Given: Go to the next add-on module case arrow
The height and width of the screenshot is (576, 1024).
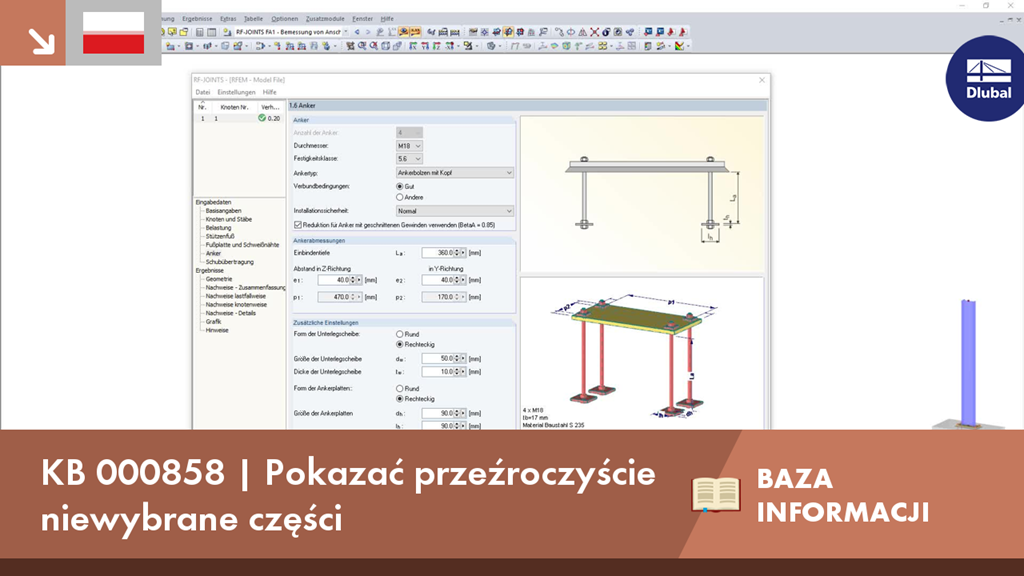Looking at the screenshot, I should coord(368,31).
